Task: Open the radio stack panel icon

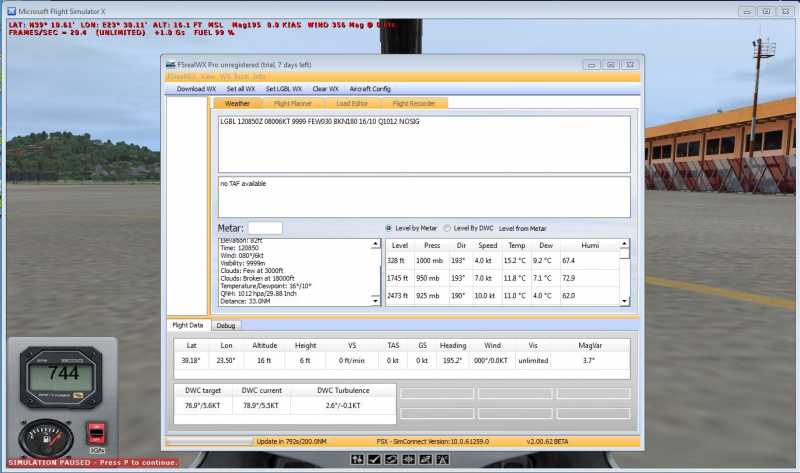Action: (425, 460)
